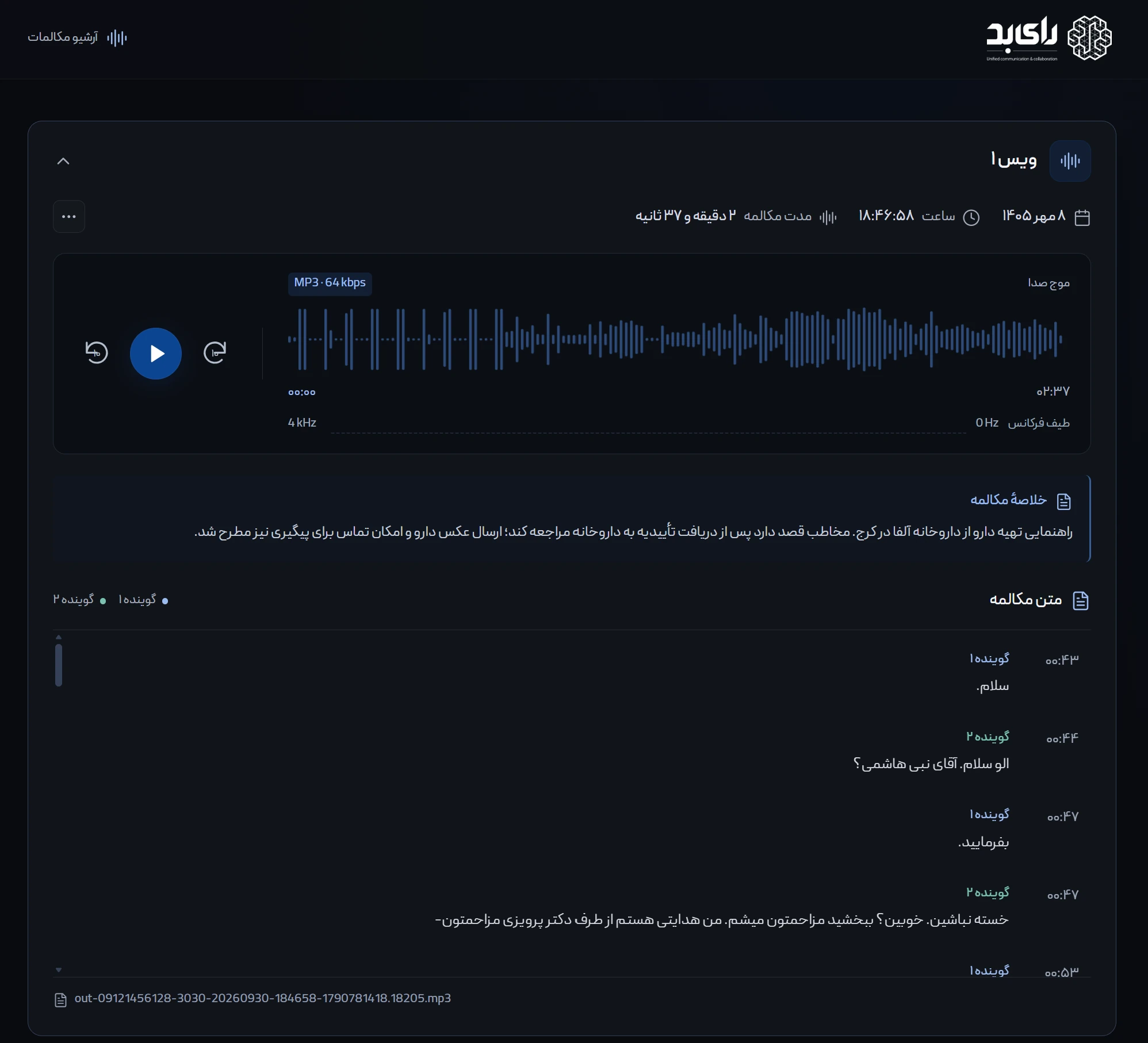
Task: Click the call summary paragraph text
Action: (x=633, y=532)
